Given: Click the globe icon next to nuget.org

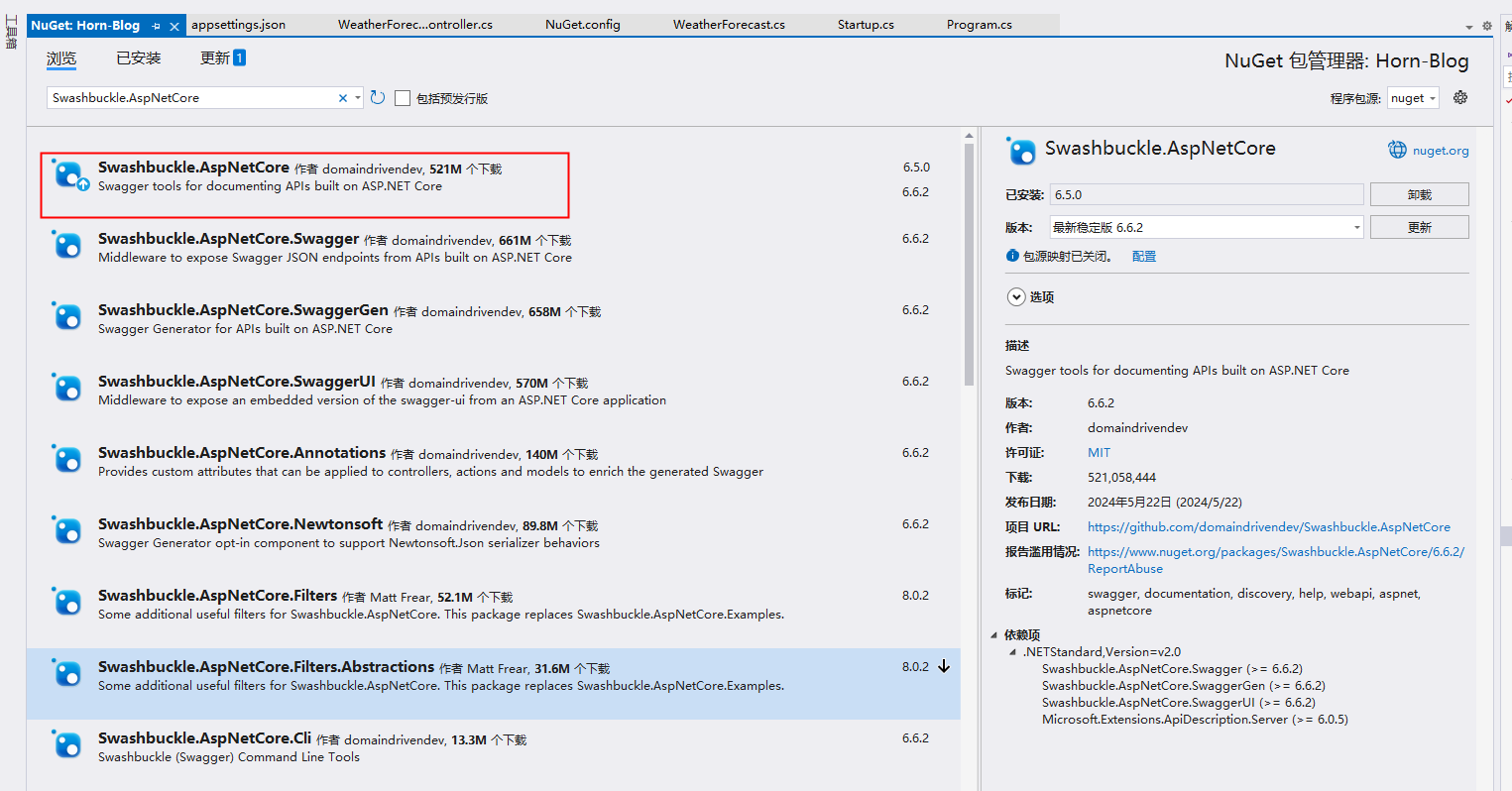Looking at the screenshot, I should pyautogui.click(x=1397, y=150).
